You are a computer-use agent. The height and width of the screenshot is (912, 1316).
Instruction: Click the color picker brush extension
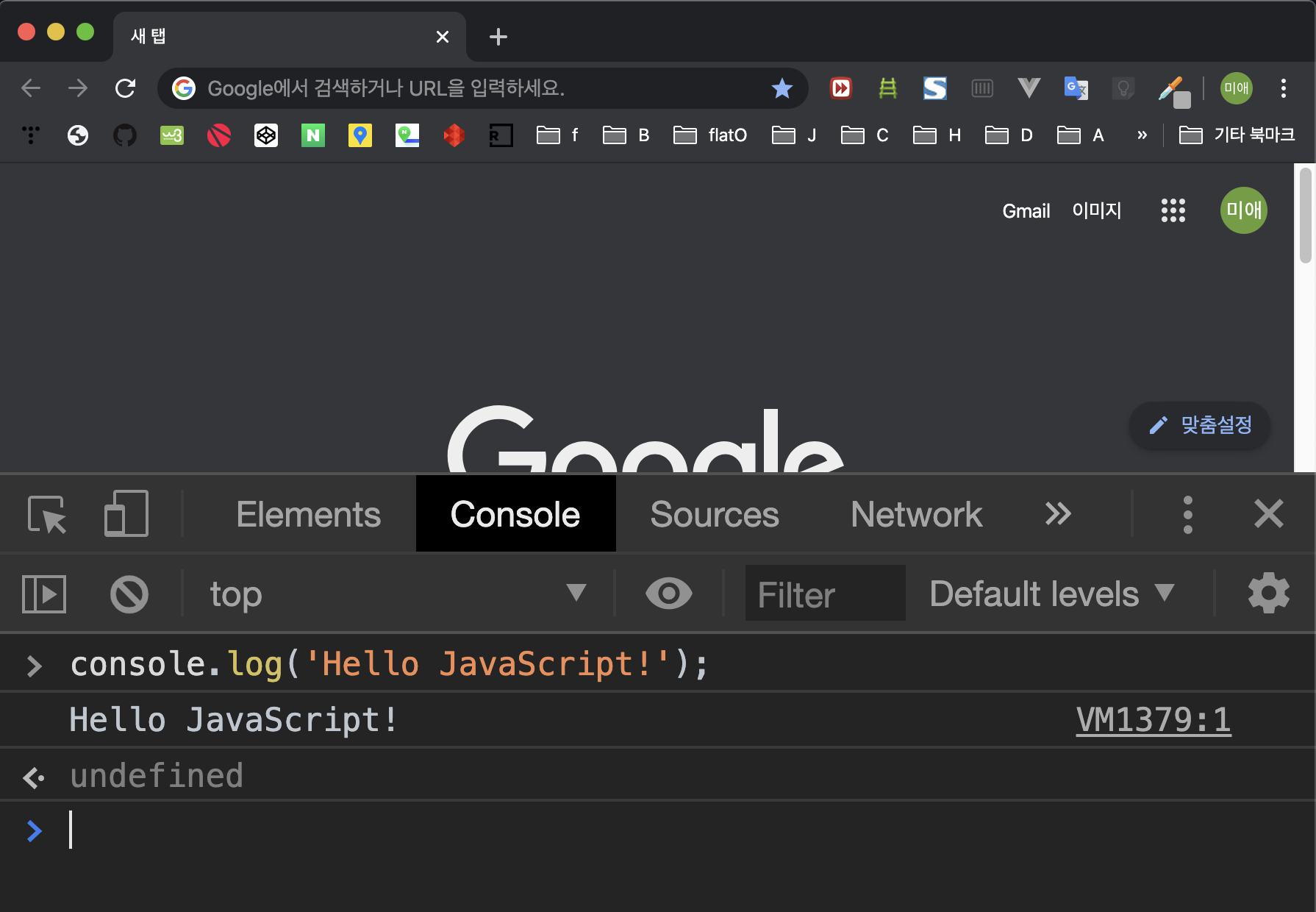click(1173, 90)
